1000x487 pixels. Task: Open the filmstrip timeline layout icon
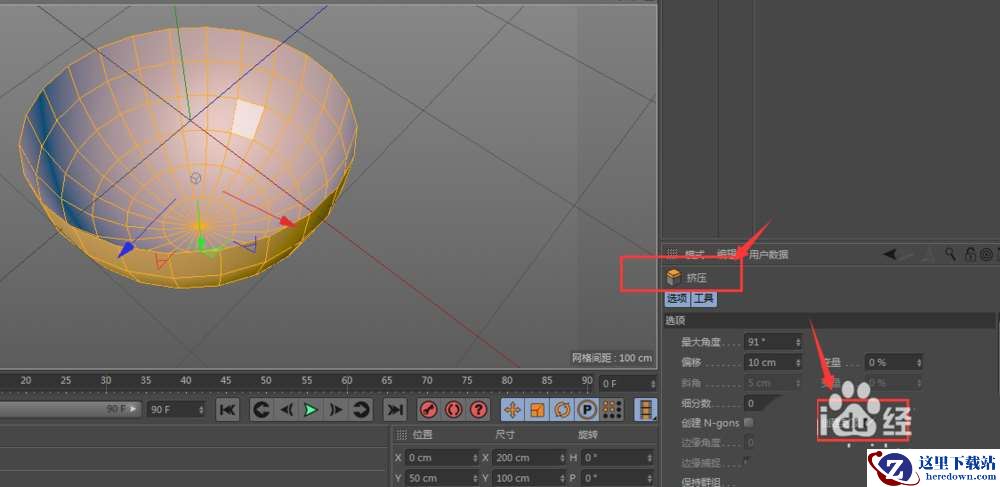coord(648,410)
